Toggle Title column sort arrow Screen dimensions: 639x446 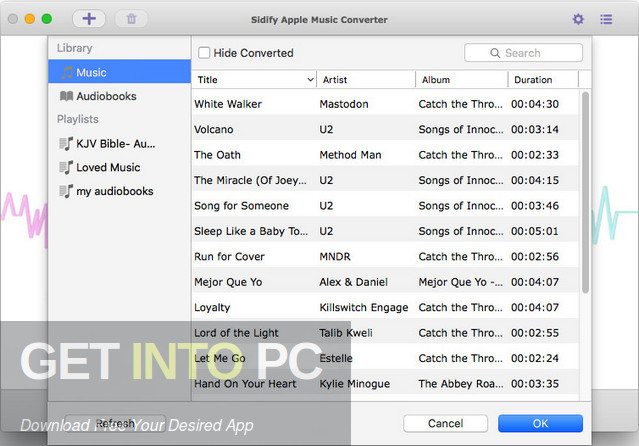click(x=310, y=79)
